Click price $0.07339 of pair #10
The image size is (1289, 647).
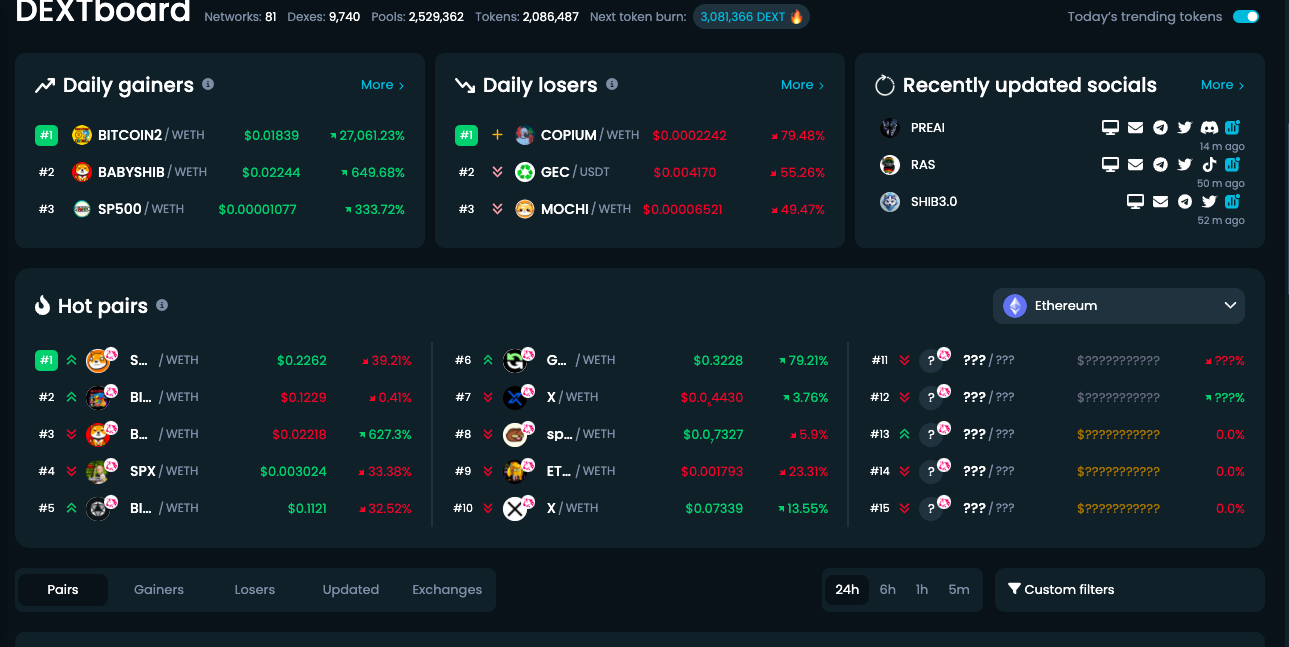[x=714, y=508]
